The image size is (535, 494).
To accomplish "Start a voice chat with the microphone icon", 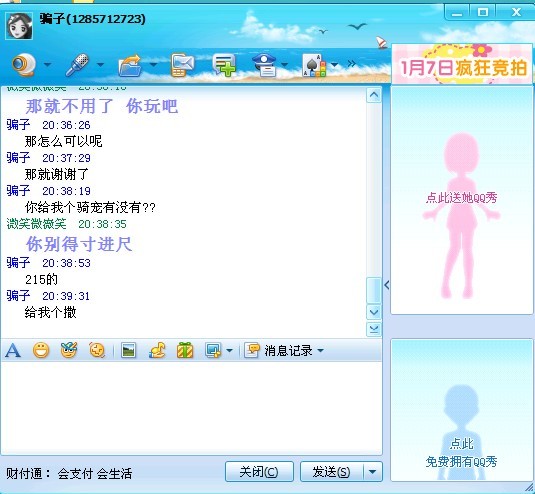I will click(x=77, y=64).
